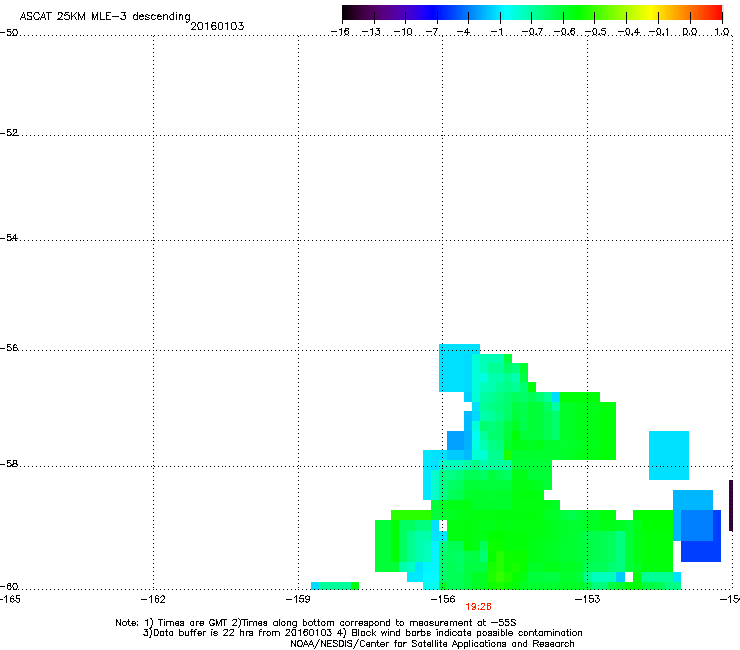The height and width of the screenshot is (650, 740).
Task: Click the -7 value on the color scale
Action: click(x=432, y=32)
